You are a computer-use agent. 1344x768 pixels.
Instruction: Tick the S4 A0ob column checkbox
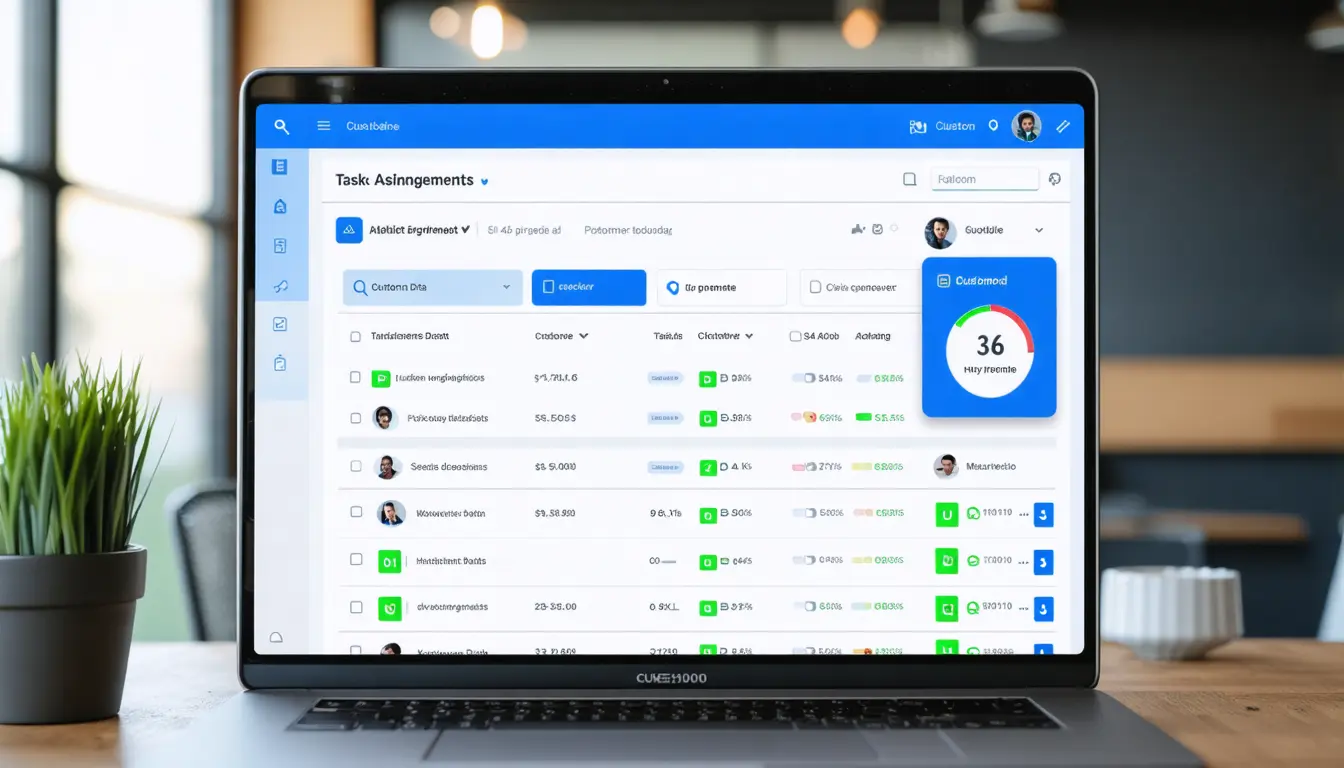click(797, 336)
